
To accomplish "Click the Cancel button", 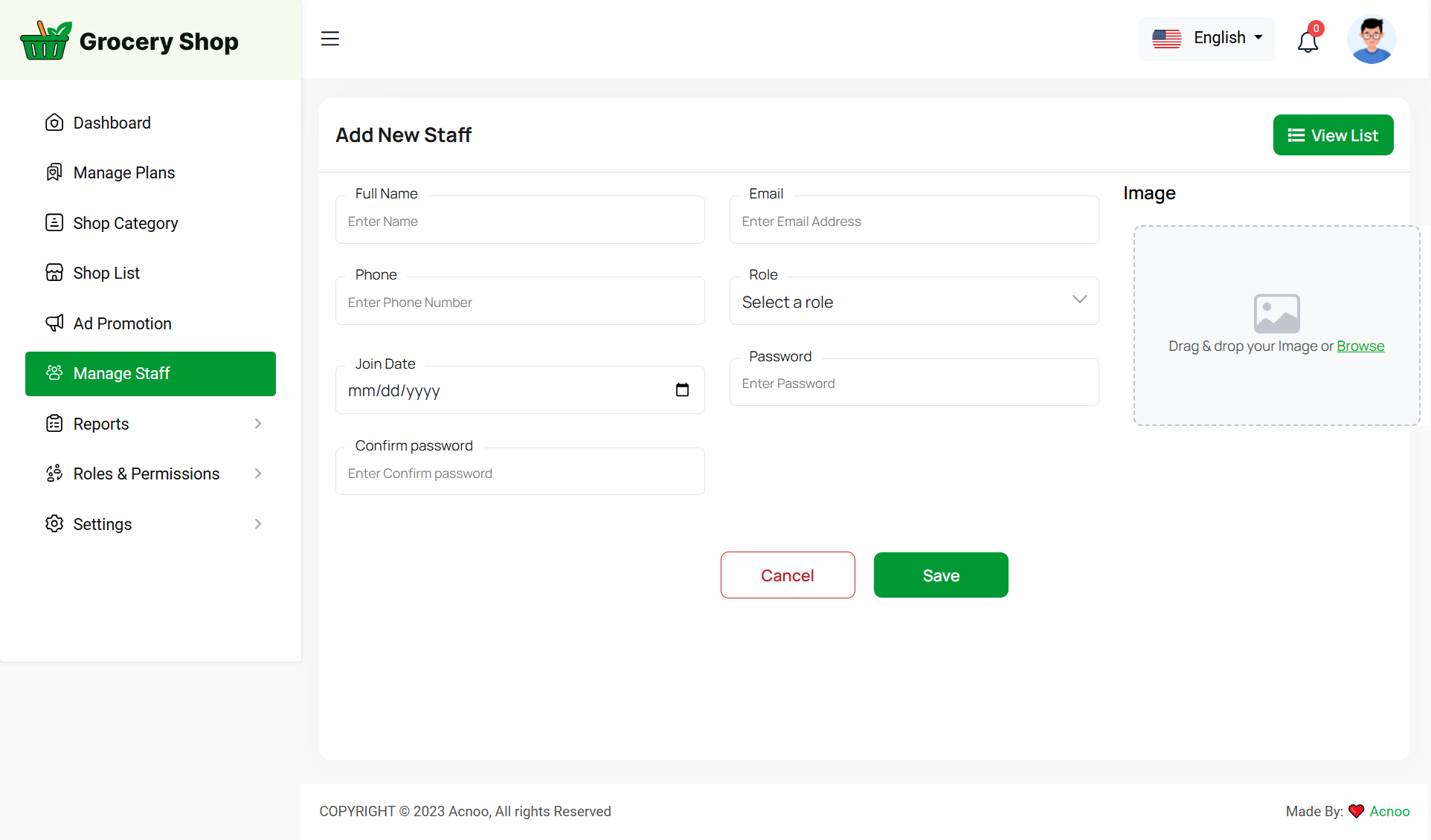I will point(787,575).
